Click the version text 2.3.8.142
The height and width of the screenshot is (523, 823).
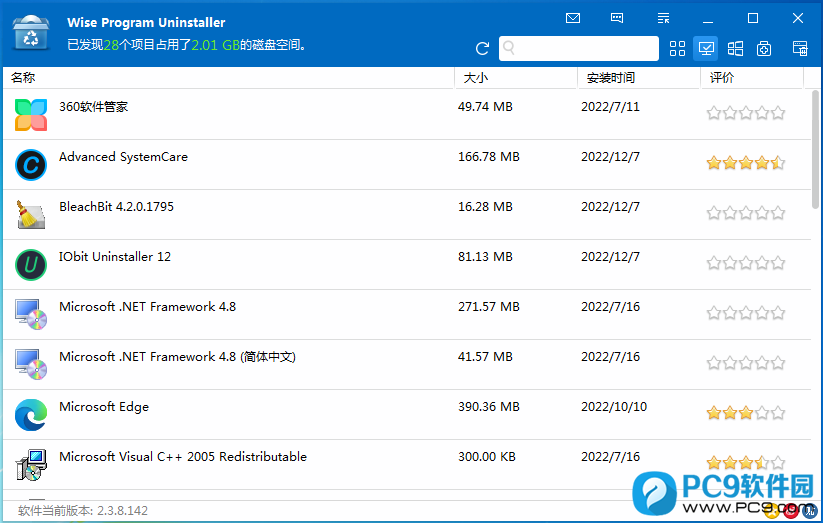pos(122,510)
